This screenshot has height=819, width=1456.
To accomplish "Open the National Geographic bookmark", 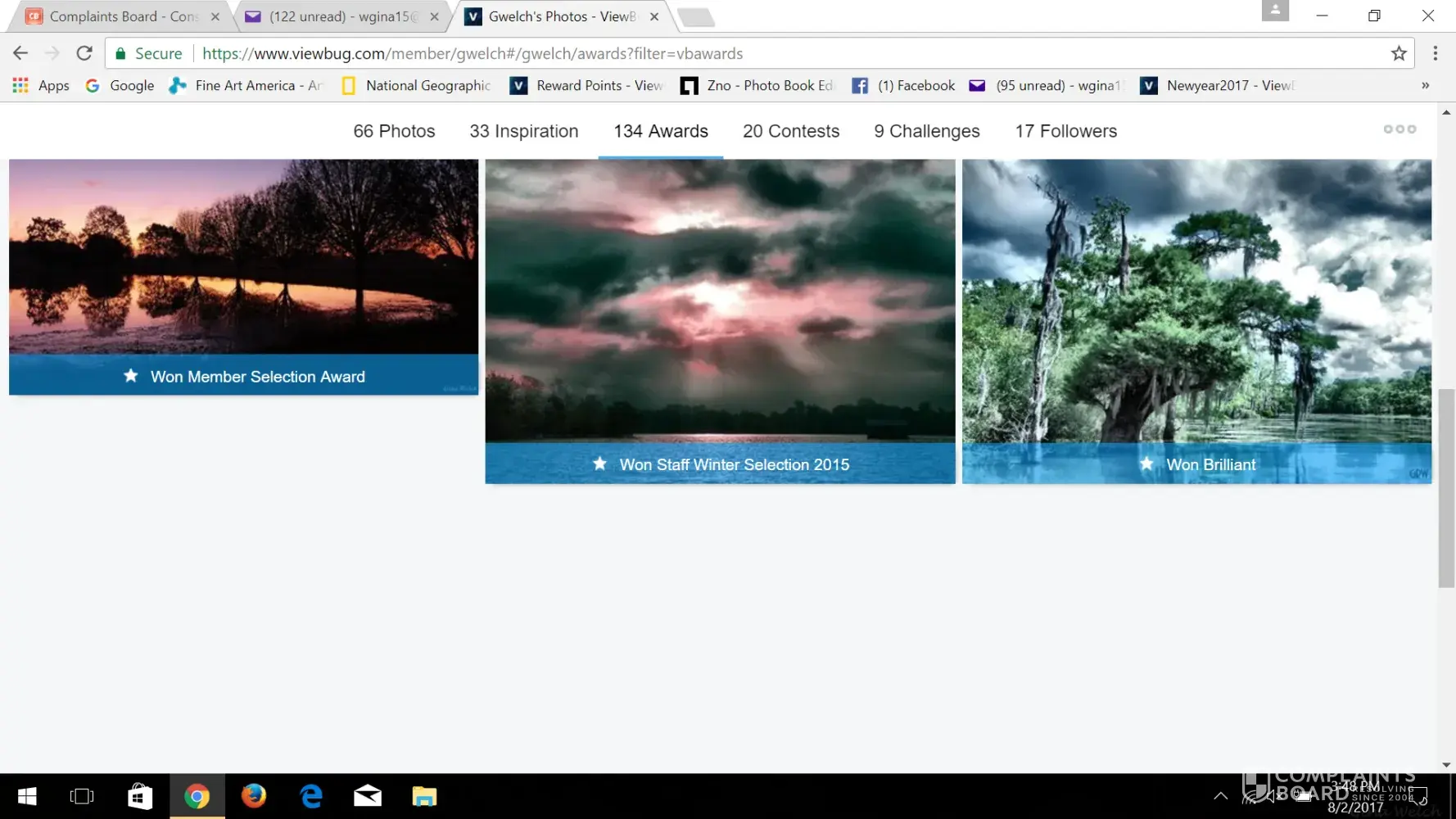I will tap(416, 85).
